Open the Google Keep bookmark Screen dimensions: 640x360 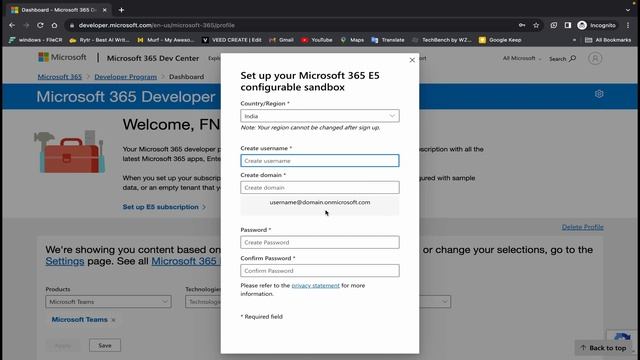[x=500, y=40]
